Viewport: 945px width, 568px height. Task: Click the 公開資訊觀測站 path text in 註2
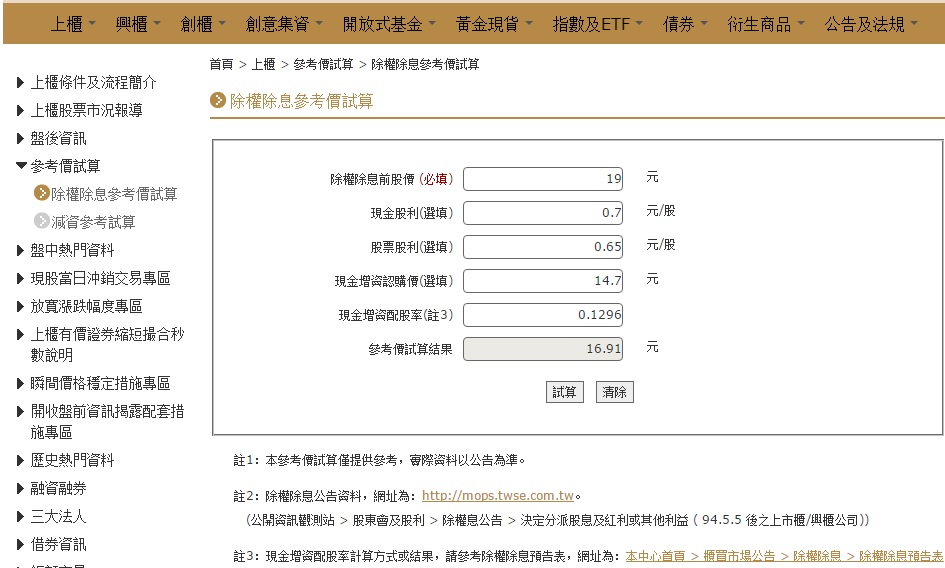coord(557,520)
